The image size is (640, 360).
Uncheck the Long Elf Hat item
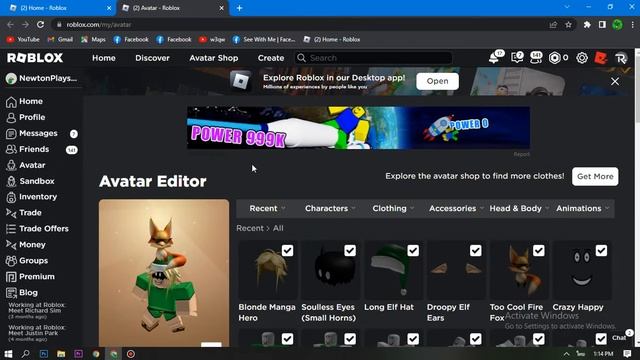(x=413, y=251)
